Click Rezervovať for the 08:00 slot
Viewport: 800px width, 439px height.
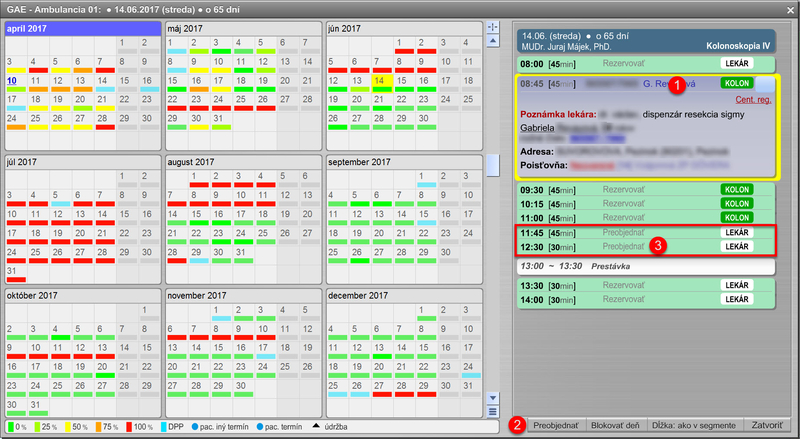click(625, 63)
